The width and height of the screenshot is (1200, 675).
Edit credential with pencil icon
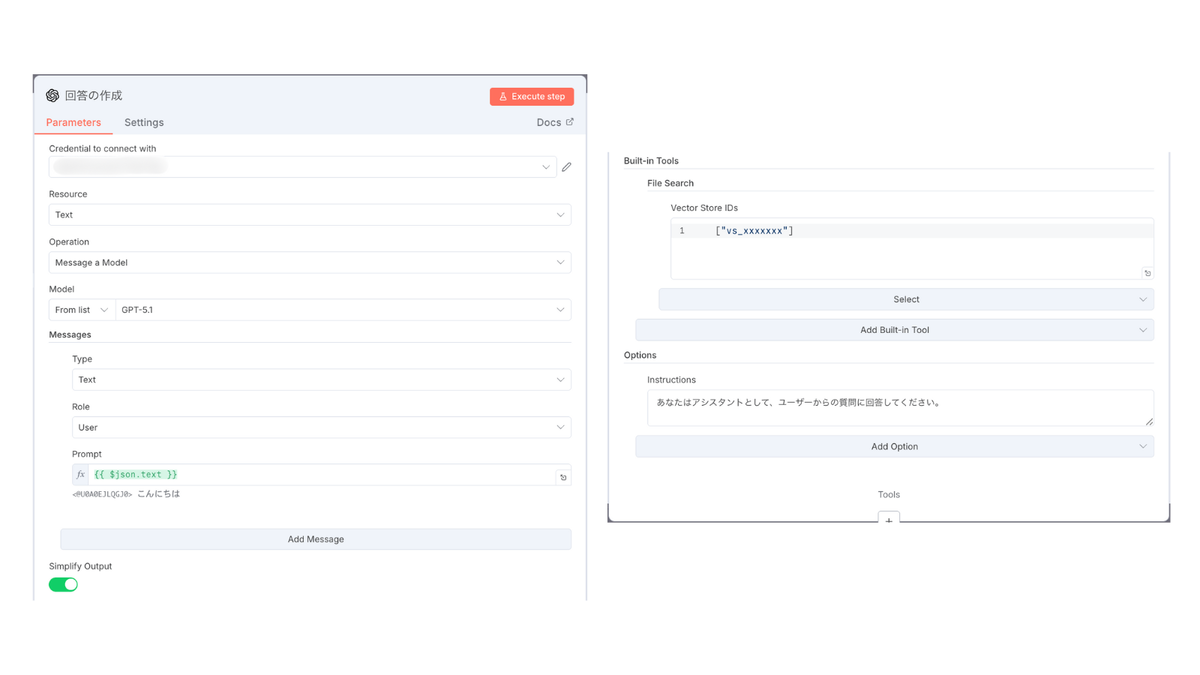coord(567,167)
